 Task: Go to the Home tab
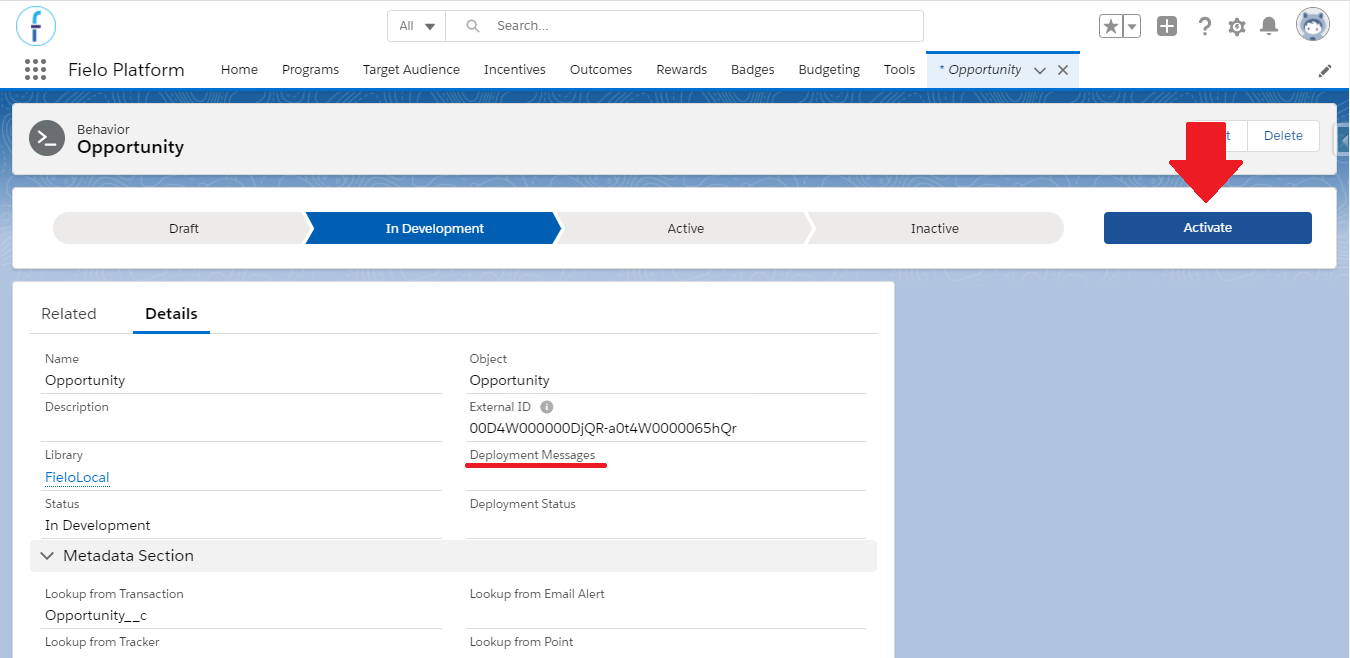pos(239,70)
